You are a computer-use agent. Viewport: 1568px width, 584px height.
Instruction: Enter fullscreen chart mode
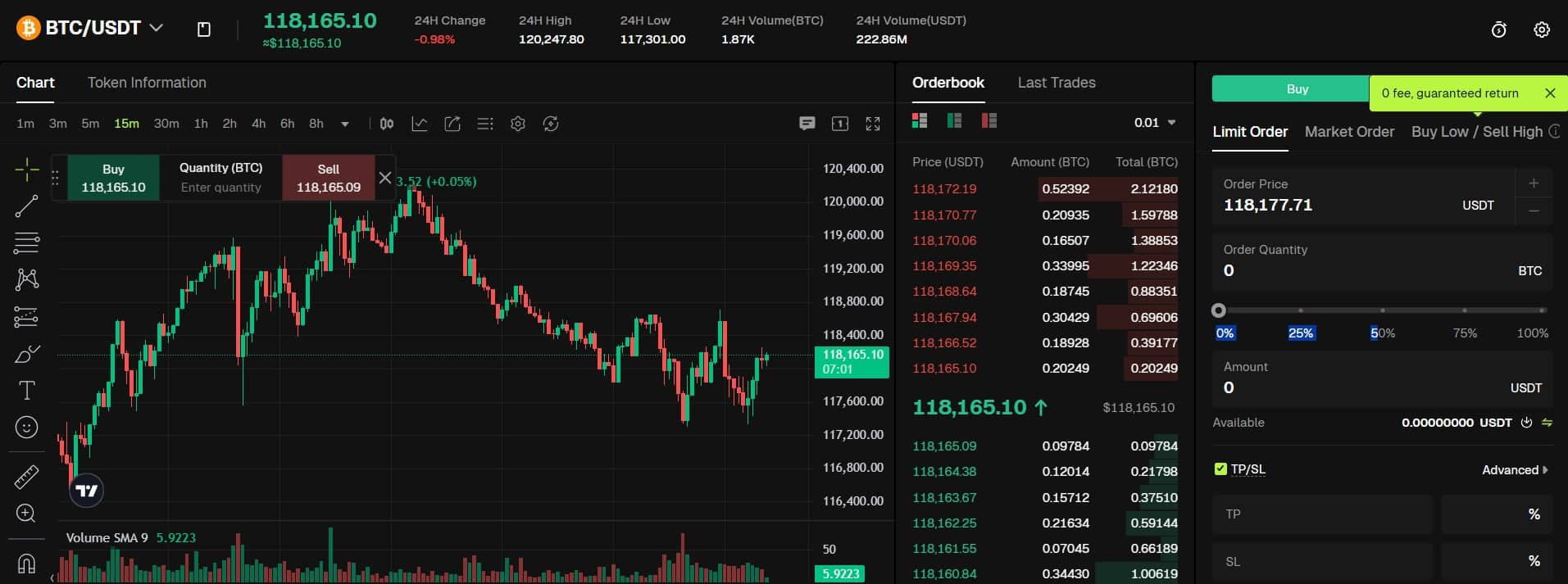pos(873,124)
